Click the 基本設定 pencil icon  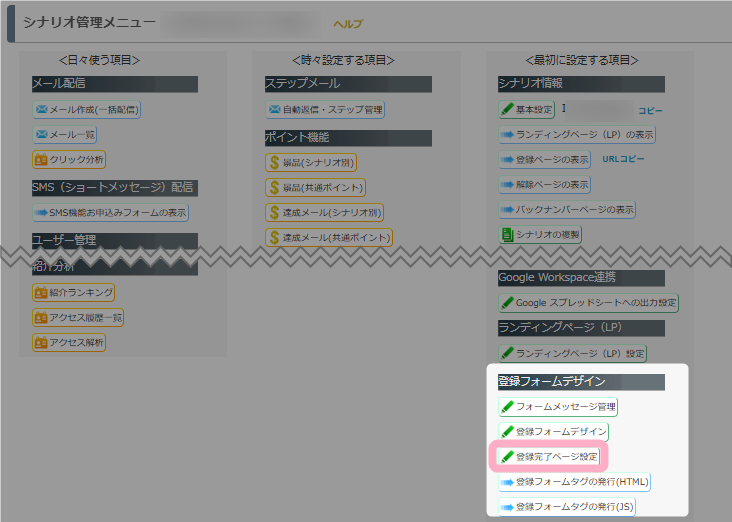pos(507,109)
